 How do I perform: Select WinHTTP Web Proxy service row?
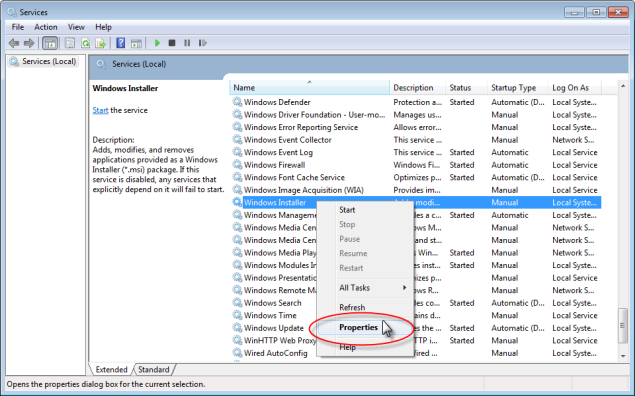coord(416,341)
